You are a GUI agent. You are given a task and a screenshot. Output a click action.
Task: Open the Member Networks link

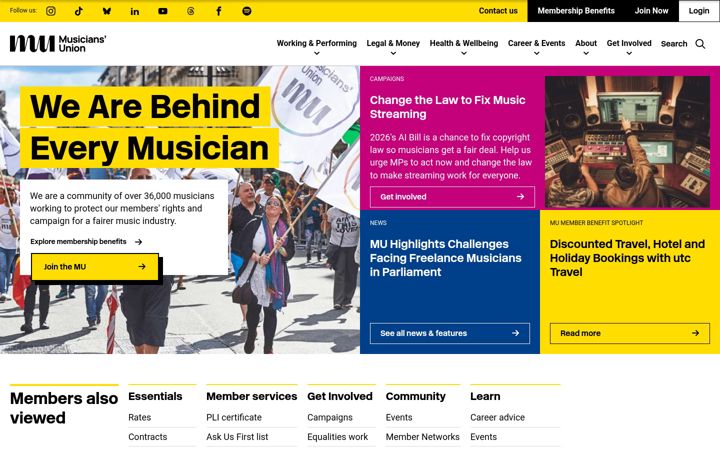pyautogui.click(x=422, y=437)
